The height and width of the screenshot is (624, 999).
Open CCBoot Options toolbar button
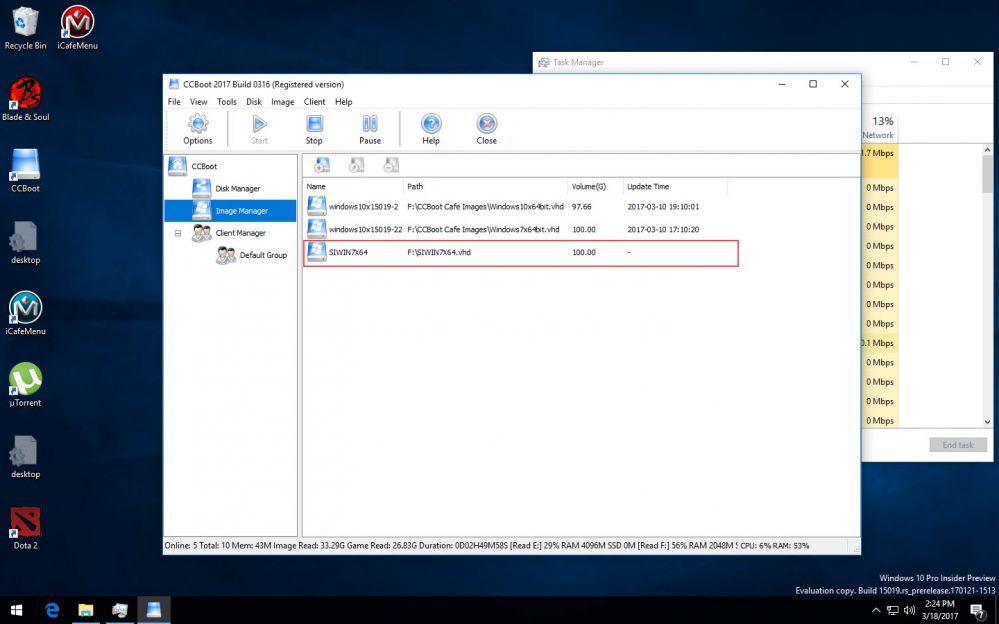198,129
